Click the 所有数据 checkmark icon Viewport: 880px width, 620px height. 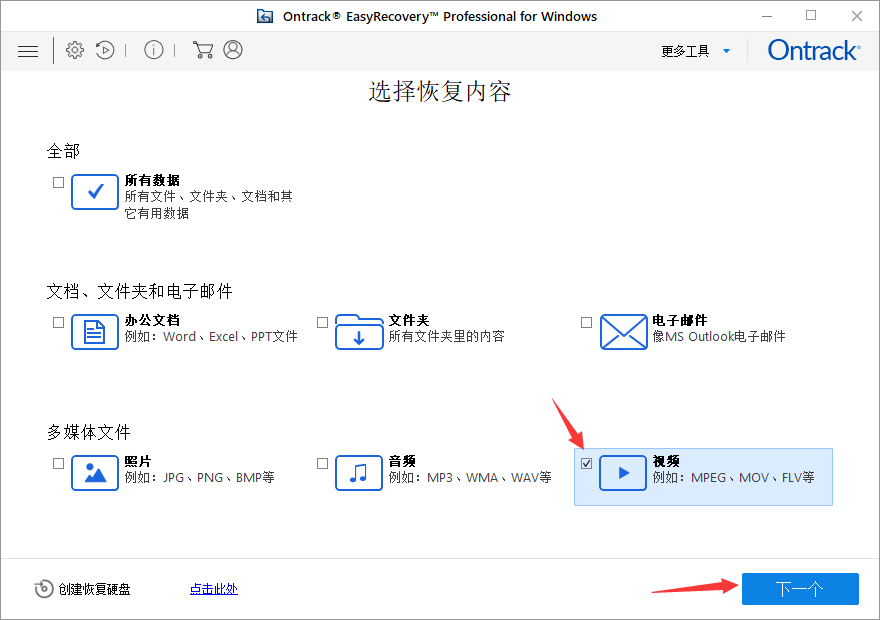[x=95, y=192]
